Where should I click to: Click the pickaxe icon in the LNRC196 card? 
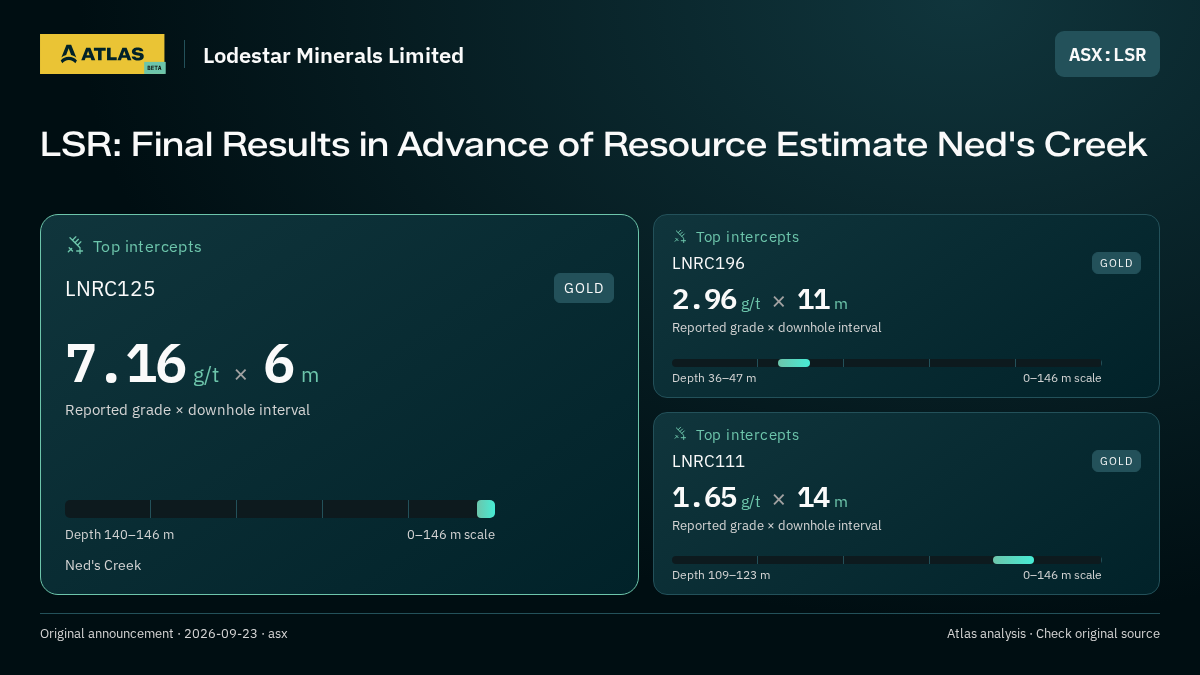pos(680,236)
